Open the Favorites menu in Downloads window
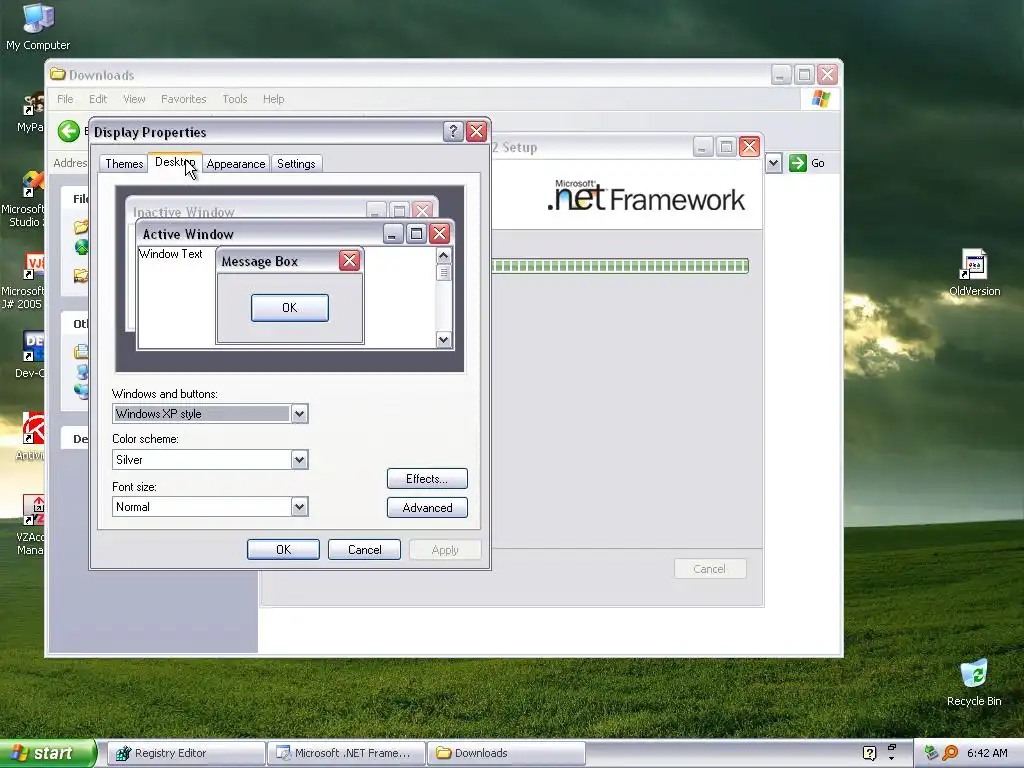The height and width of the screenshot is (768, 1024). click(x=184, y=99)
